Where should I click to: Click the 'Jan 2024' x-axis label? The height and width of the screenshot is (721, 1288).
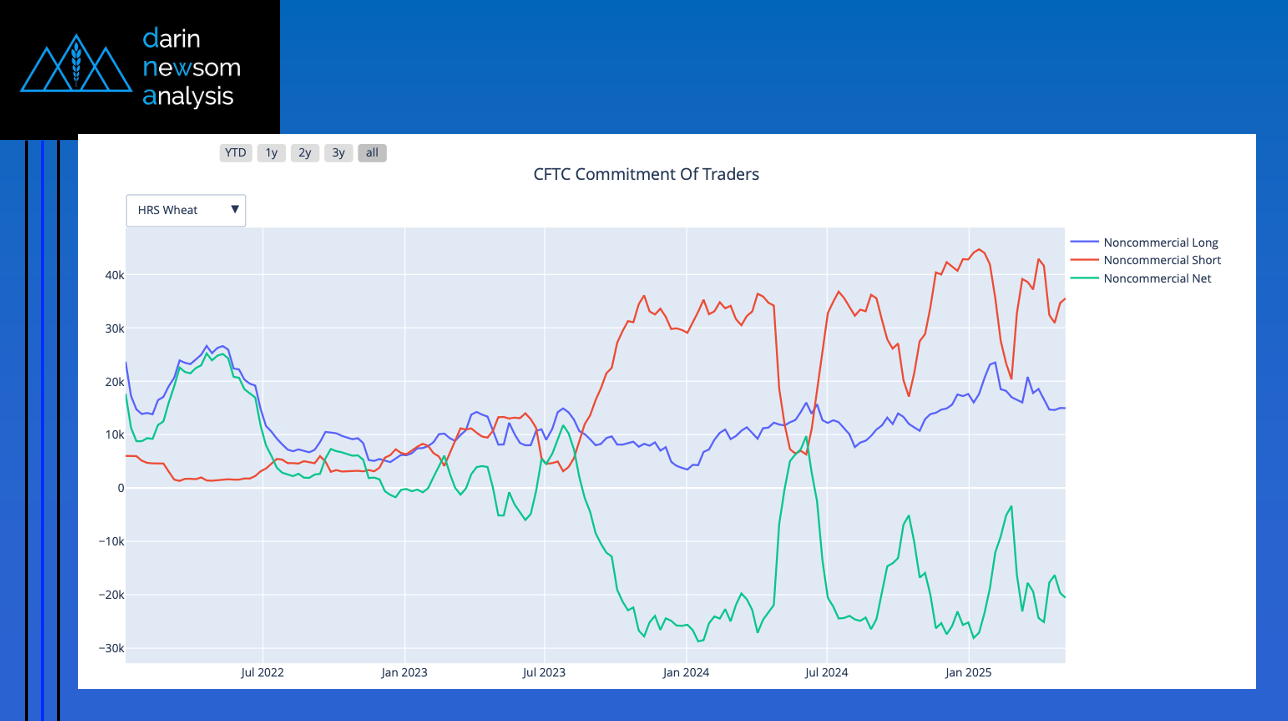pyautogui.click(x=686, y=672)
